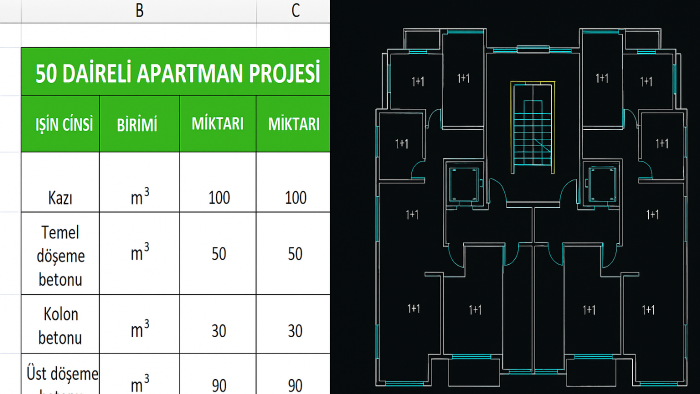The image size is (700, 394).
Task: Click the 50 DAİRELİ APARTMAN PROJESİ title cell
Action: point(176,72)
